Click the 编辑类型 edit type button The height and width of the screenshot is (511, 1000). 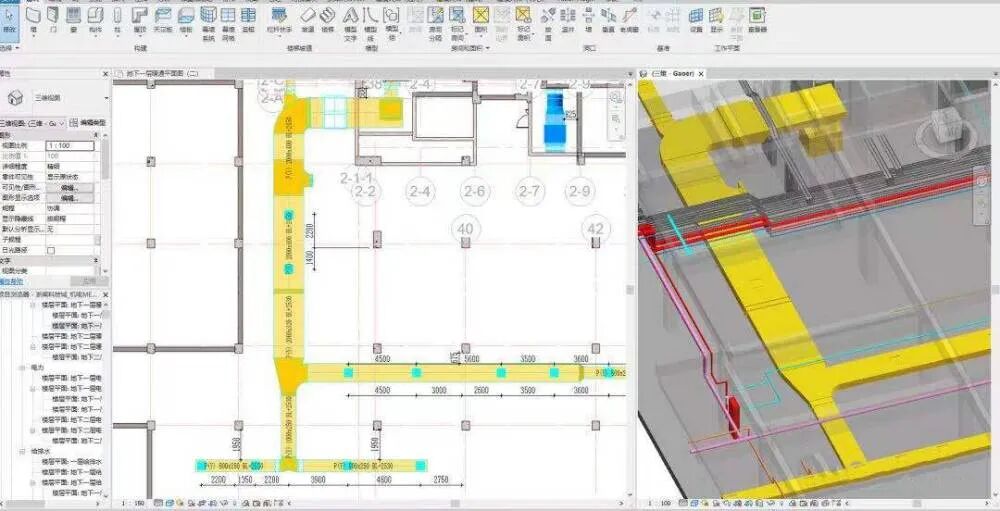pos(88,122)
